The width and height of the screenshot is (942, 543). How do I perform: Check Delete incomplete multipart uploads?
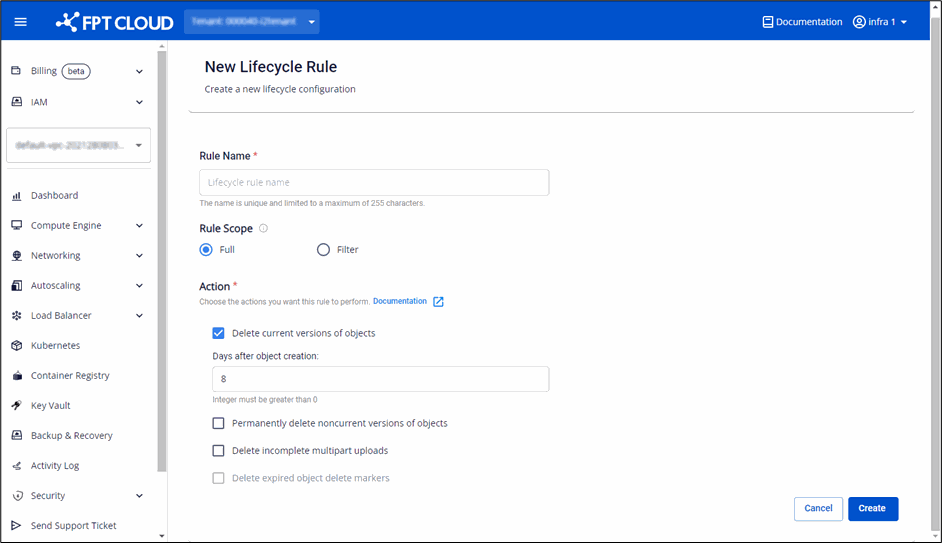pos(219,450)
